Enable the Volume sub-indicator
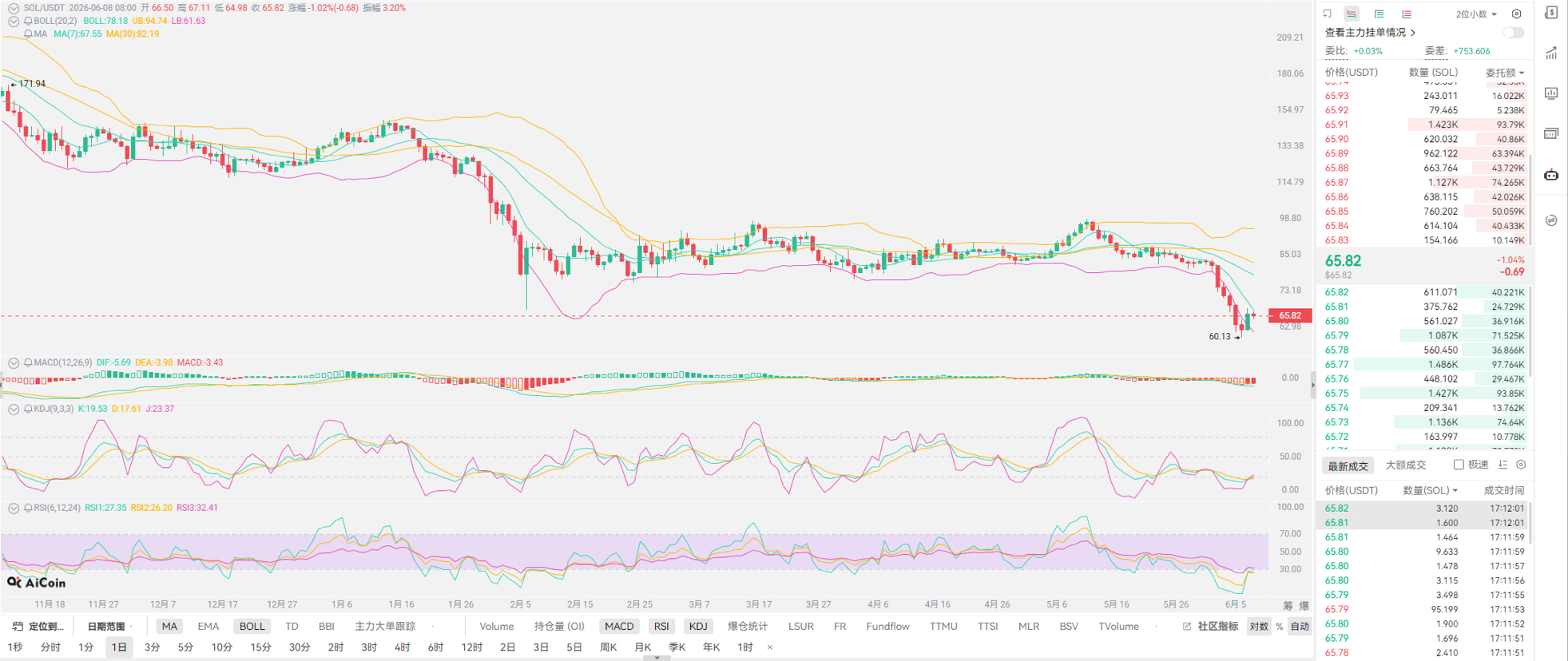Viewport: 1568px width, 661px height. click(x=496, y=627)
